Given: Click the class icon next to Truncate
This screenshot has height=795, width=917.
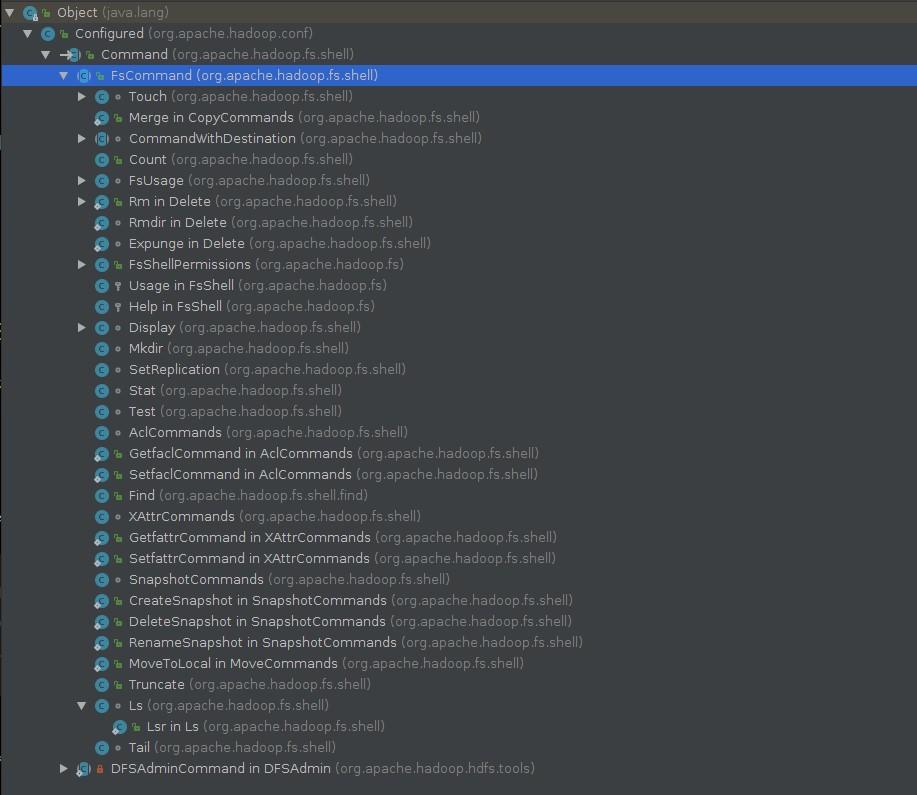Looking at the screenshot, I should (x=101, y=684).
